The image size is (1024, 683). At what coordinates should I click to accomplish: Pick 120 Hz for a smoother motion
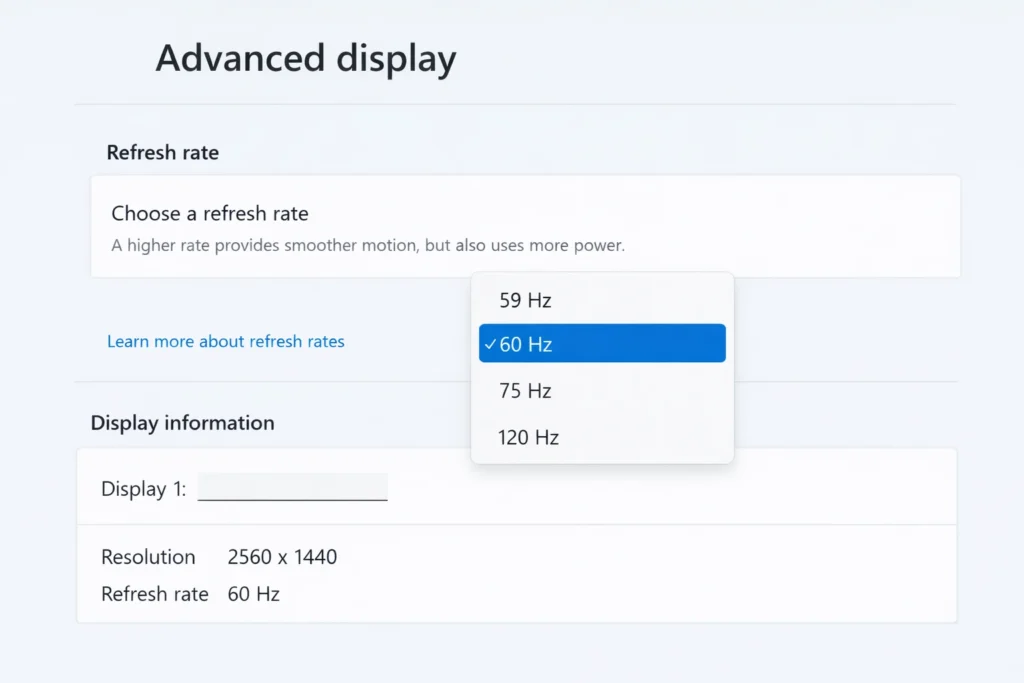point(529,437)
